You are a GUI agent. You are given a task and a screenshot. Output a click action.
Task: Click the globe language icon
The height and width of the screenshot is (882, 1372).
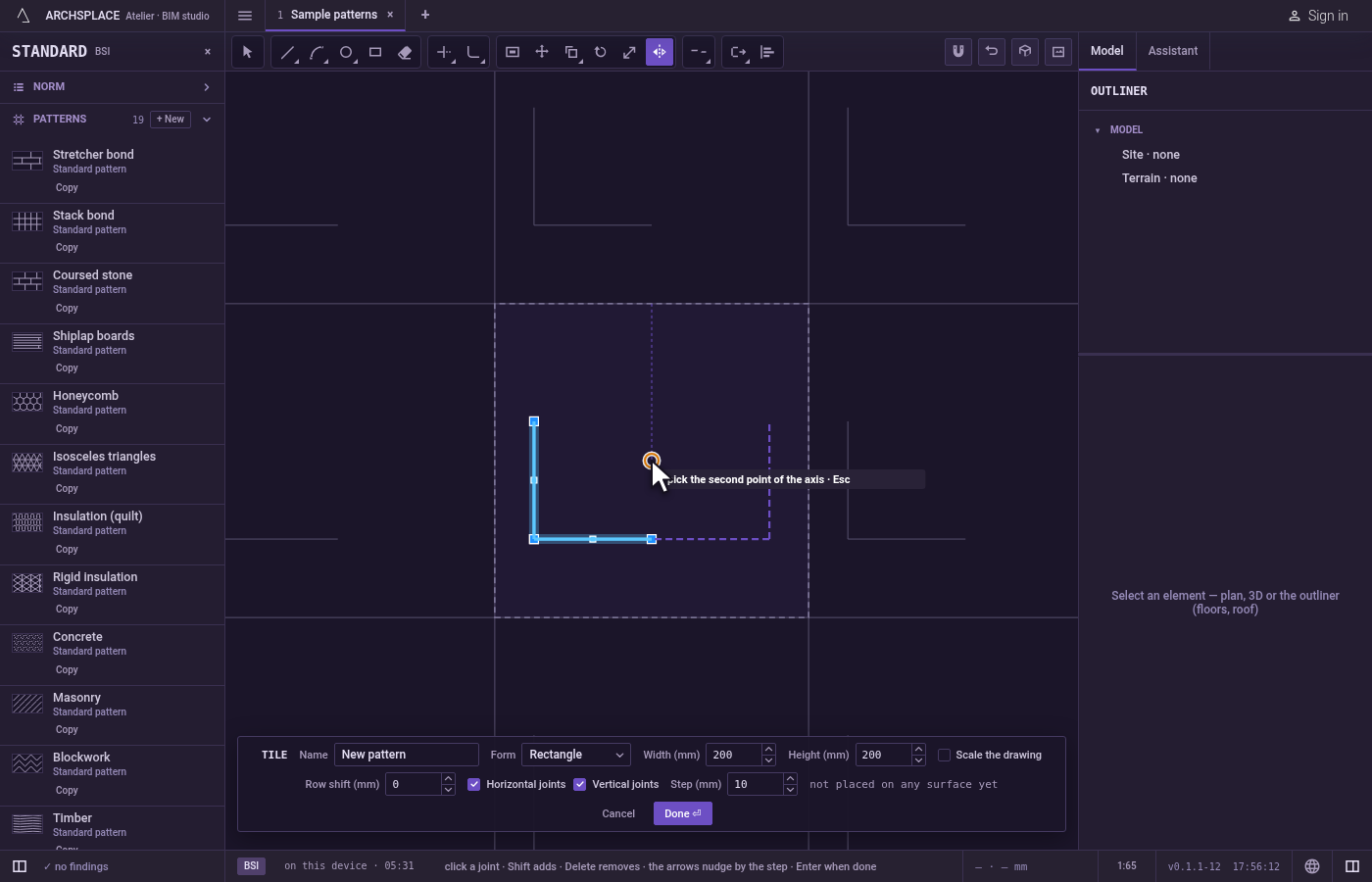pos(1312,866)
